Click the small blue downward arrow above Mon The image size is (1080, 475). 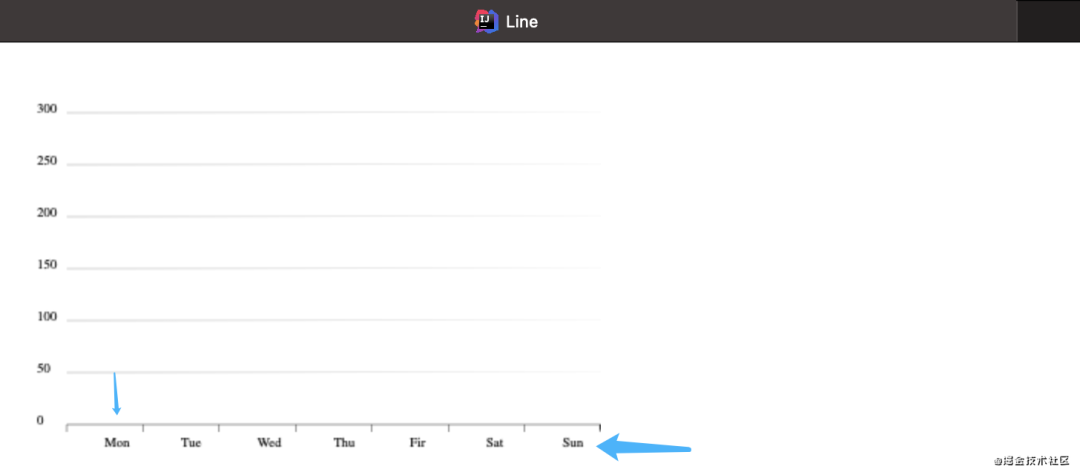[x=116, y=394]
